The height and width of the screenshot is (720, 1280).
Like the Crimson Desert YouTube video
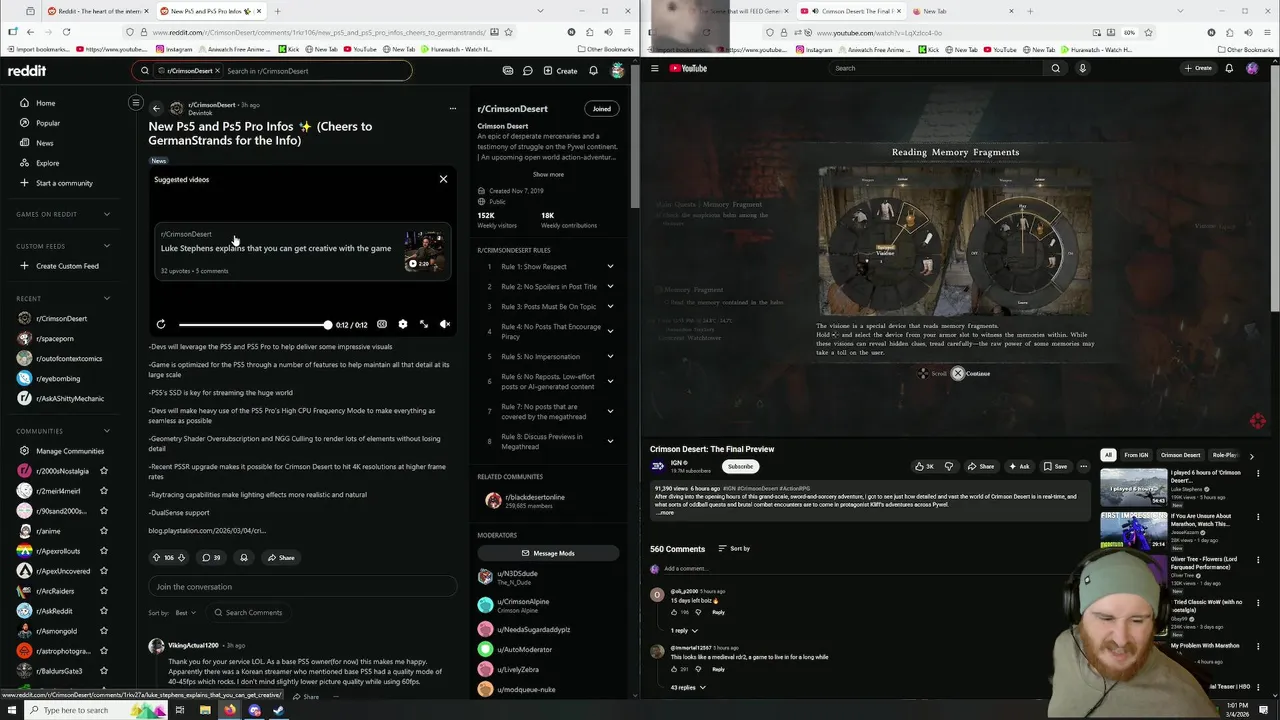point(924,466)
